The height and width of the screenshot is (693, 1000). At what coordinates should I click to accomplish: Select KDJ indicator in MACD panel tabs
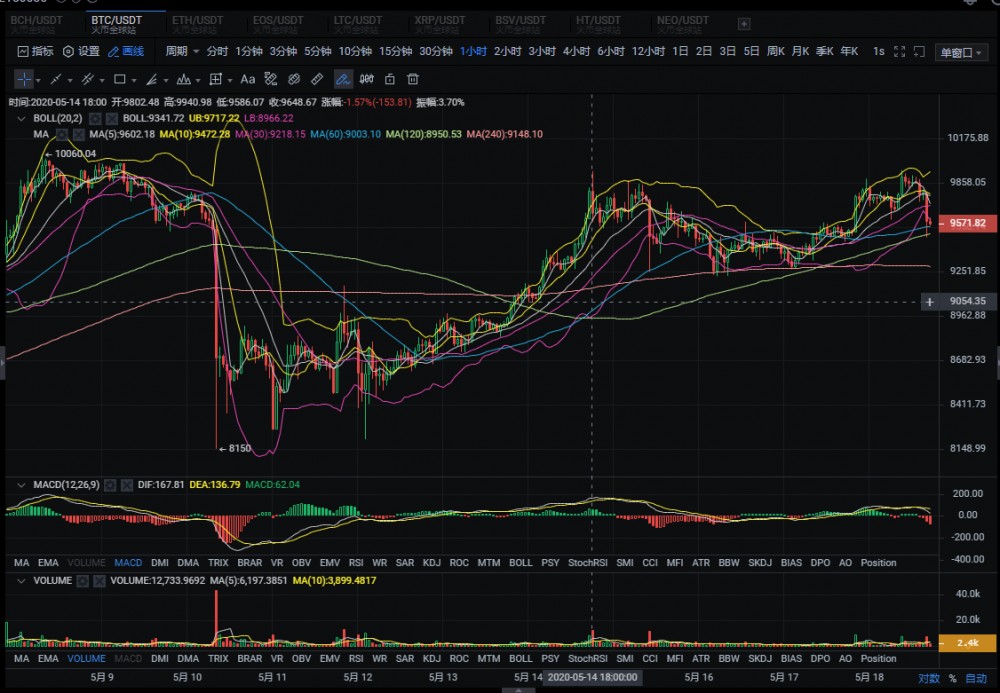click(432, 563)
